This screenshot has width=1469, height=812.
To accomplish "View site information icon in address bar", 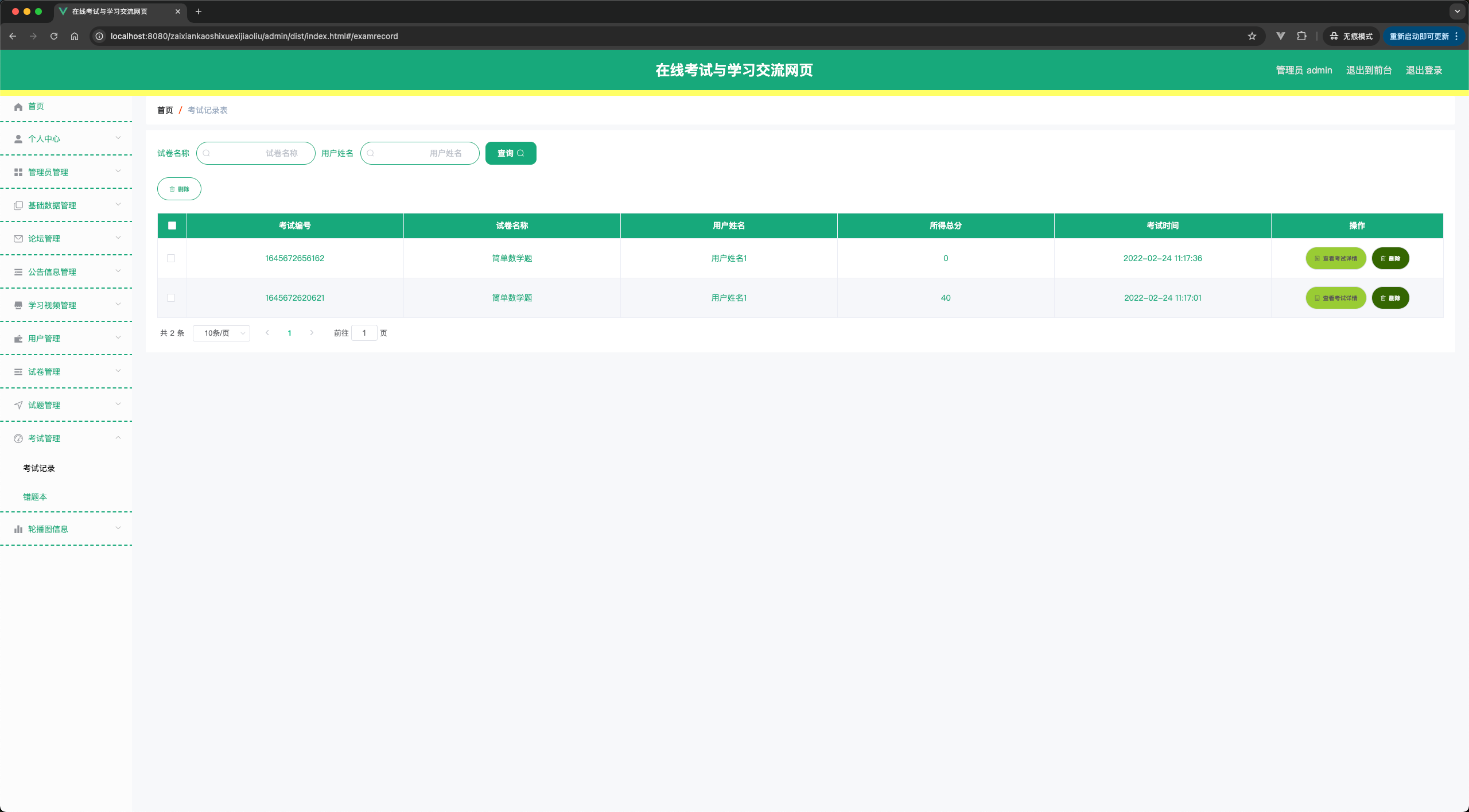I will click(99, 36).
